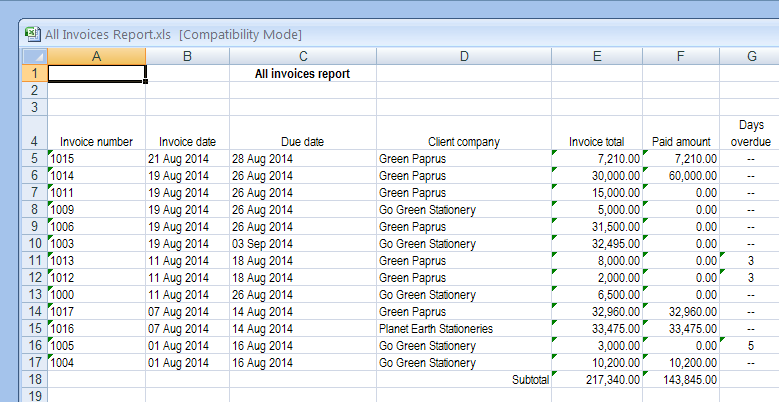Select column B header
This screenshot has height=402, width=779.
pyautogui.click(x=187, y=56)
